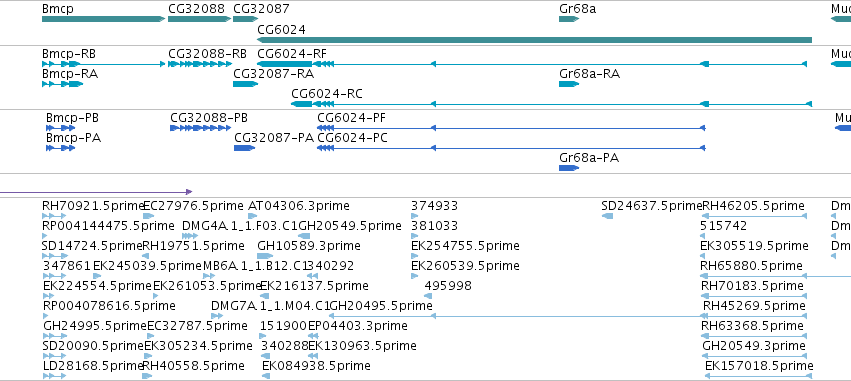Select EST SD14724.5prime
This screenshot has width=851, height=381.
(x=92, y=246)
